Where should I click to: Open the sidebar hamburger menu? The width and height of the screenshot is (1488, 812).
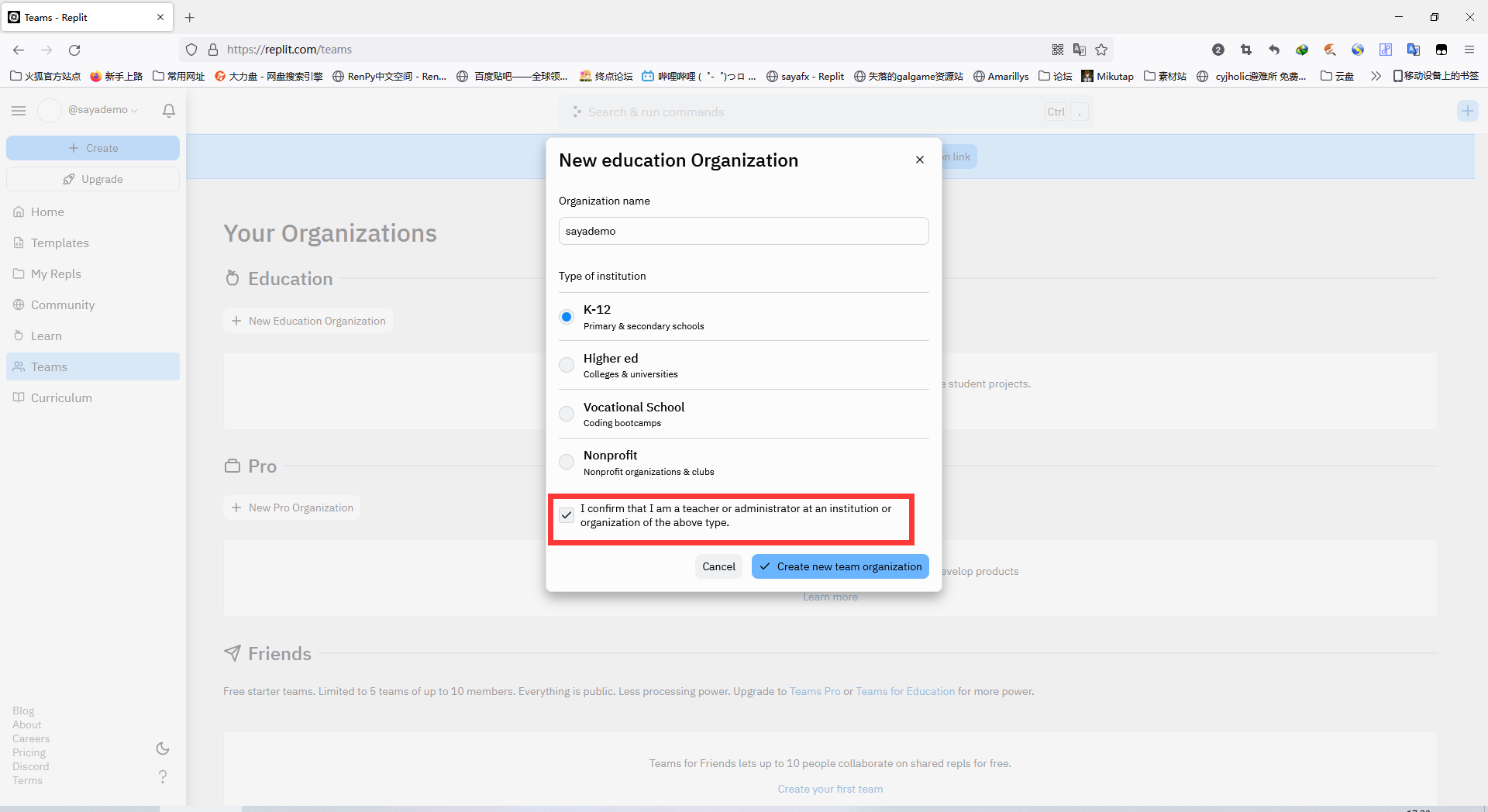[19, 111]
